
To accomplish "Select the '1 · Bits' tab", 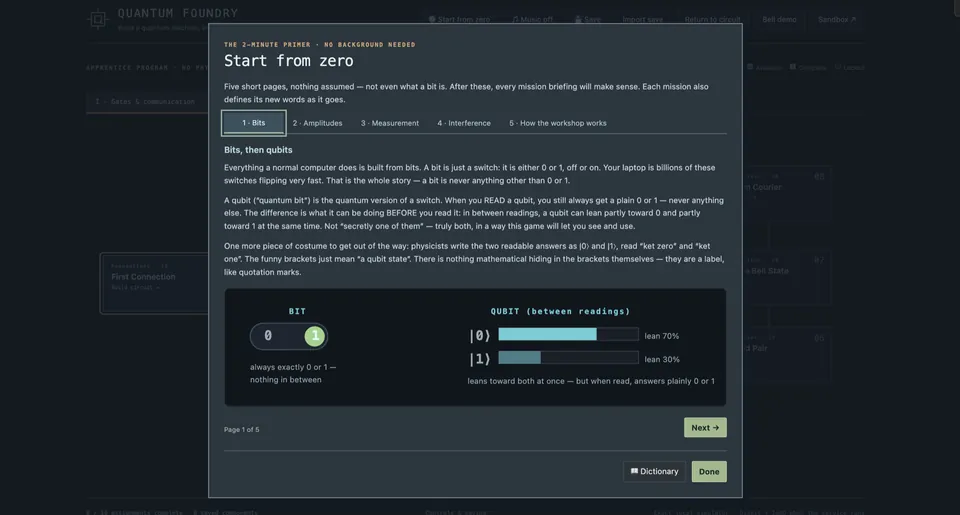I will pyautogui.click(x=253, y=122).
